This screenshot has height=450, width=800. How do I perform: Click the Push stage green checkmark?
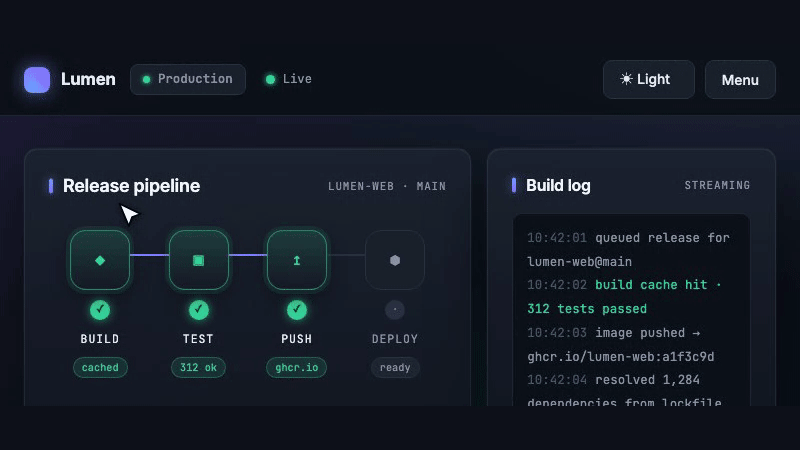pos(296,310)
